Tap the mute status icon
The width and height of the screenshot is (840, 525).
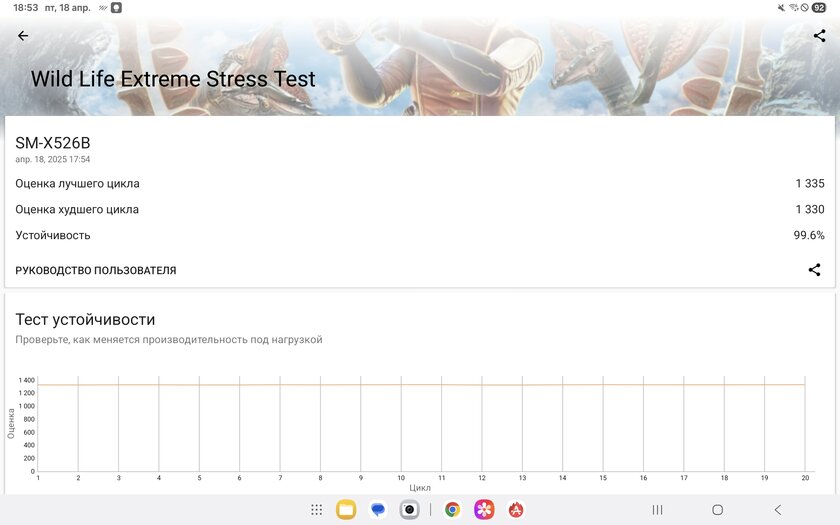(x=781, y=8)
